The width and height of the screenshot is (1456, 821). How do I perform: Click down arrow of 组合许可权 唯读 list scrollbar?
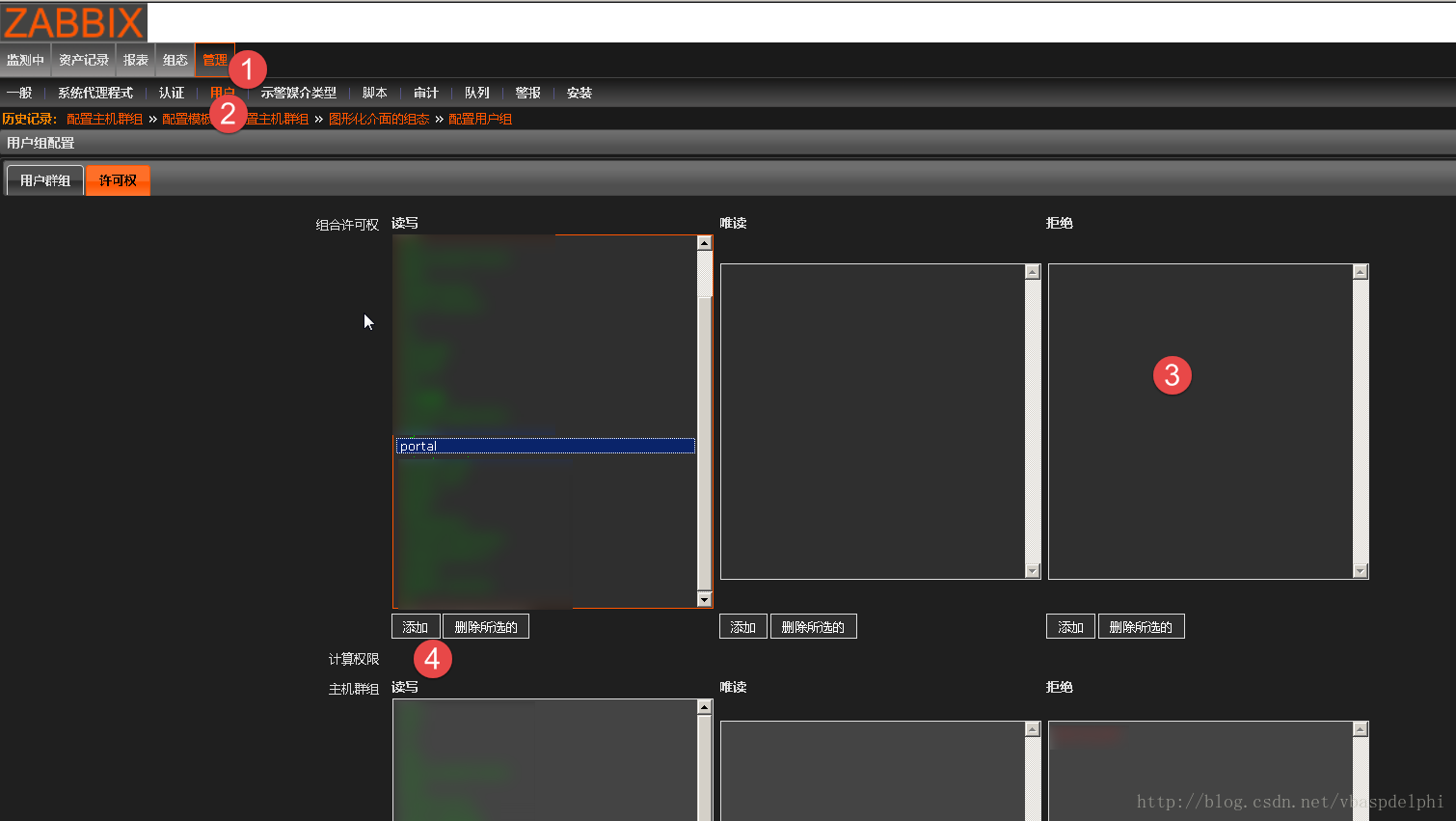(1033, 570)
